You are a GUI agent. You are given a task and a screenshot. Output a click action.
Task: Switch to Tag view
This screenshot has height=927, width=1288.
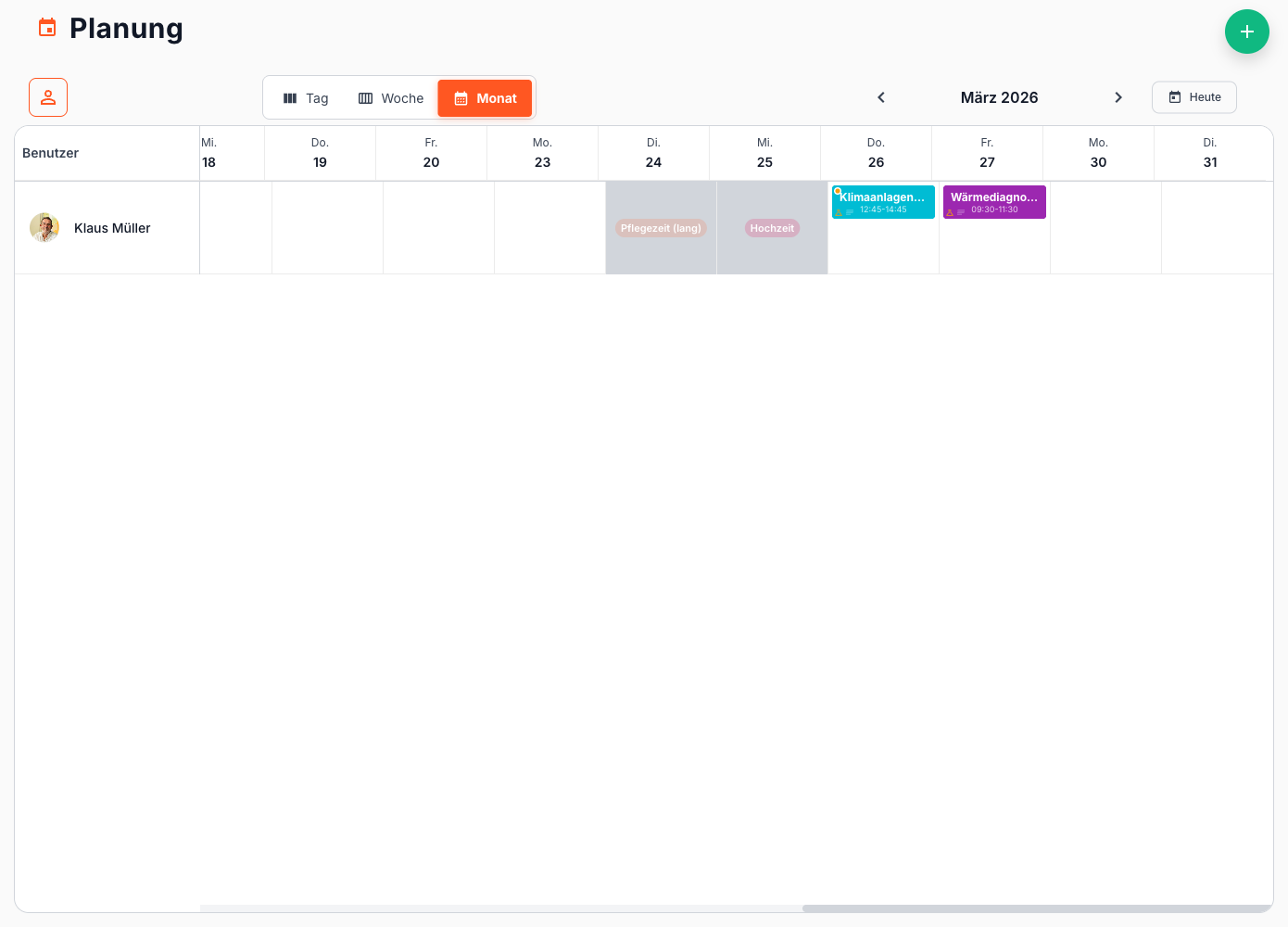click(306, 98)
